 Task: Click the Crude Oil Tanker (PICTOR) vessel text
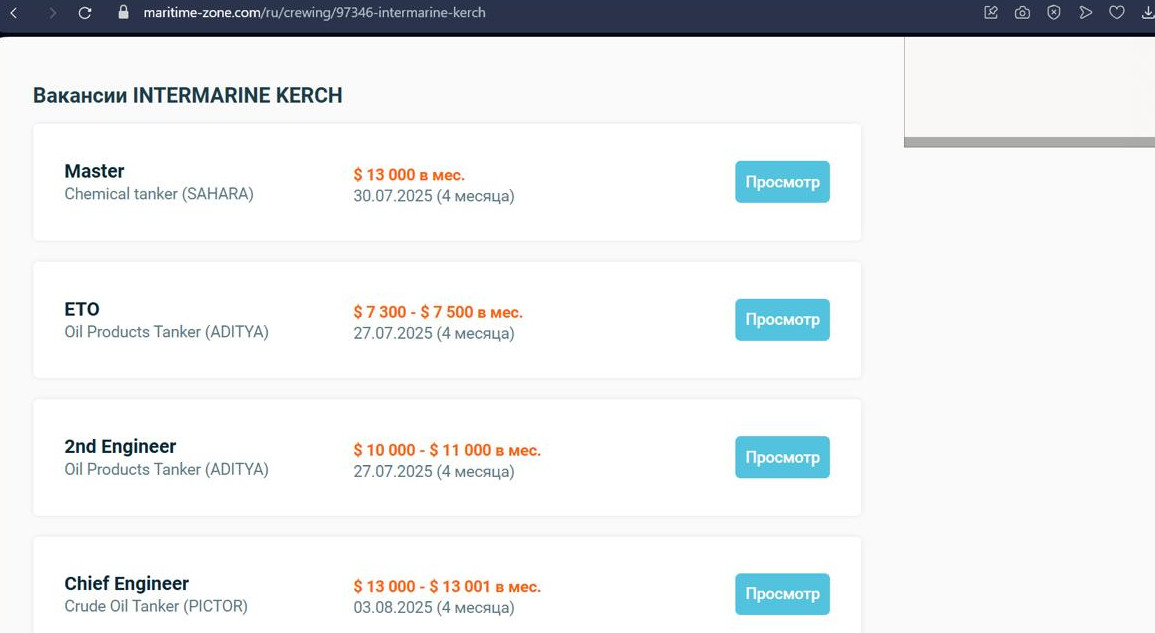[156, 606]
